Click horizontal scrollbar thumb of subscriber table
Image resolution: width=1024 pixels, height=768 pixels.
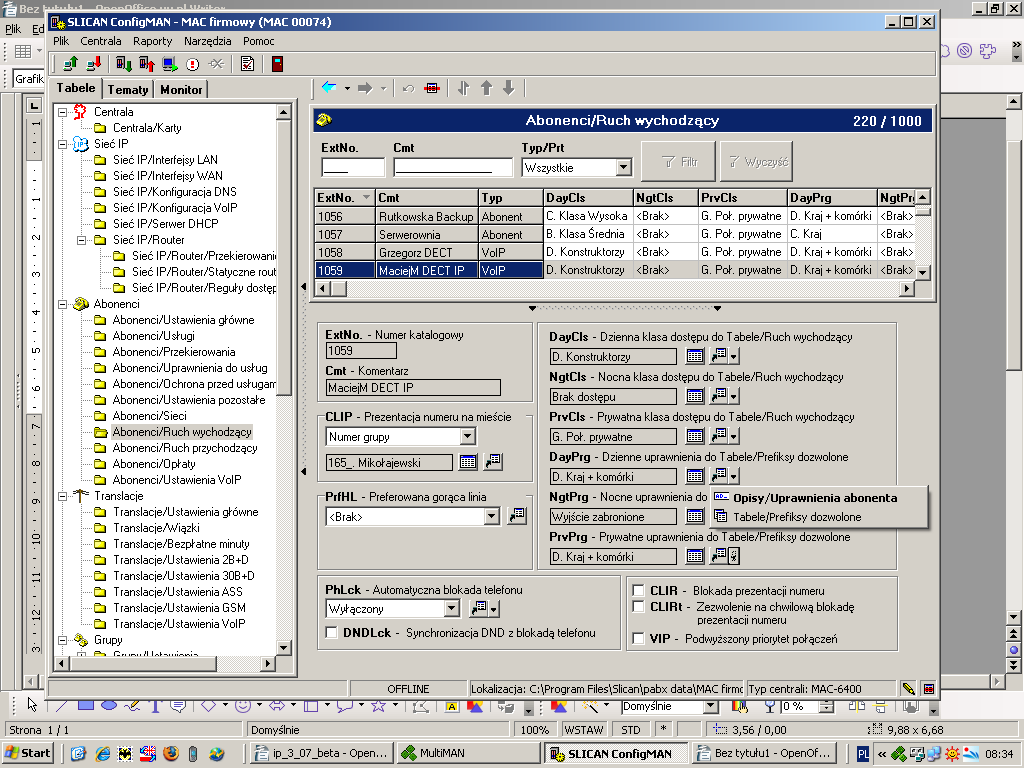[339, 288]
